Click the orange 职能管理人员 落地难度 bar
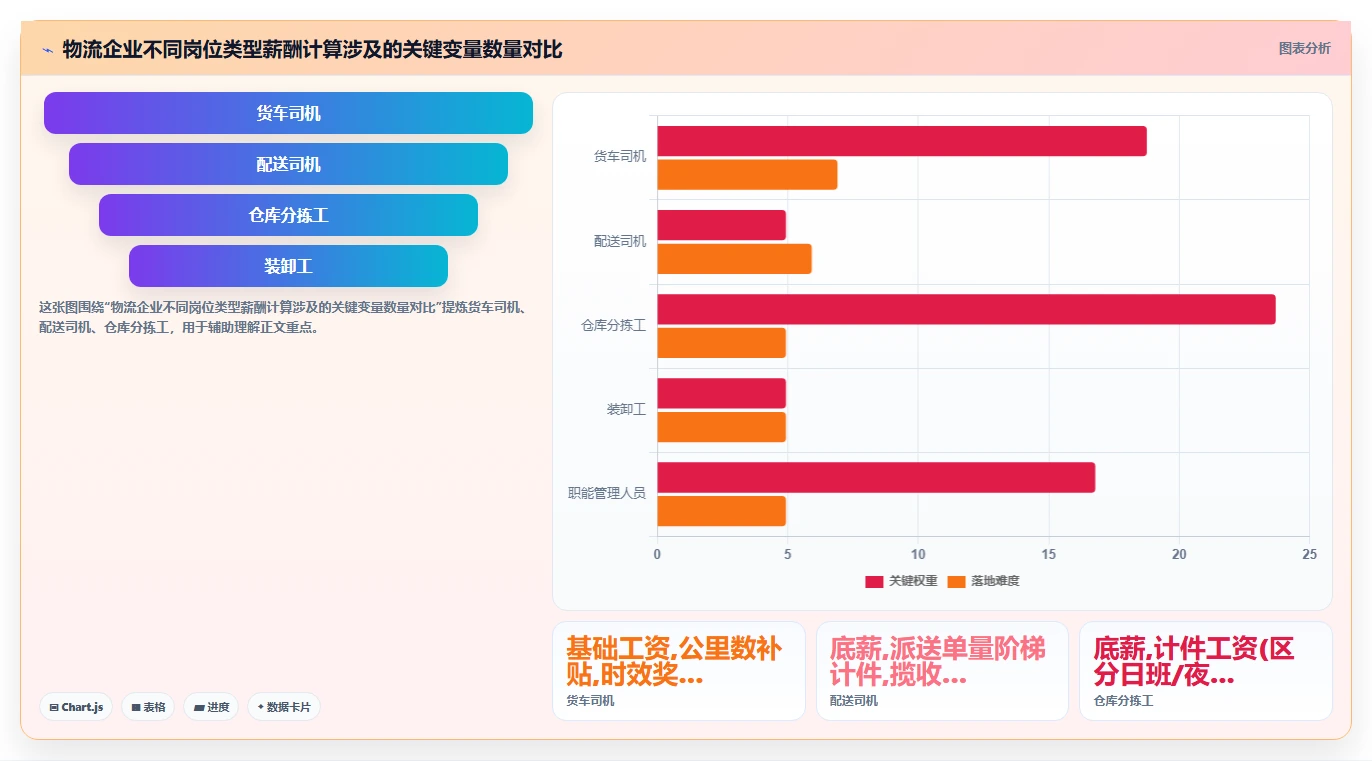This screenshot has height=761, width=1372. (721, 511)
